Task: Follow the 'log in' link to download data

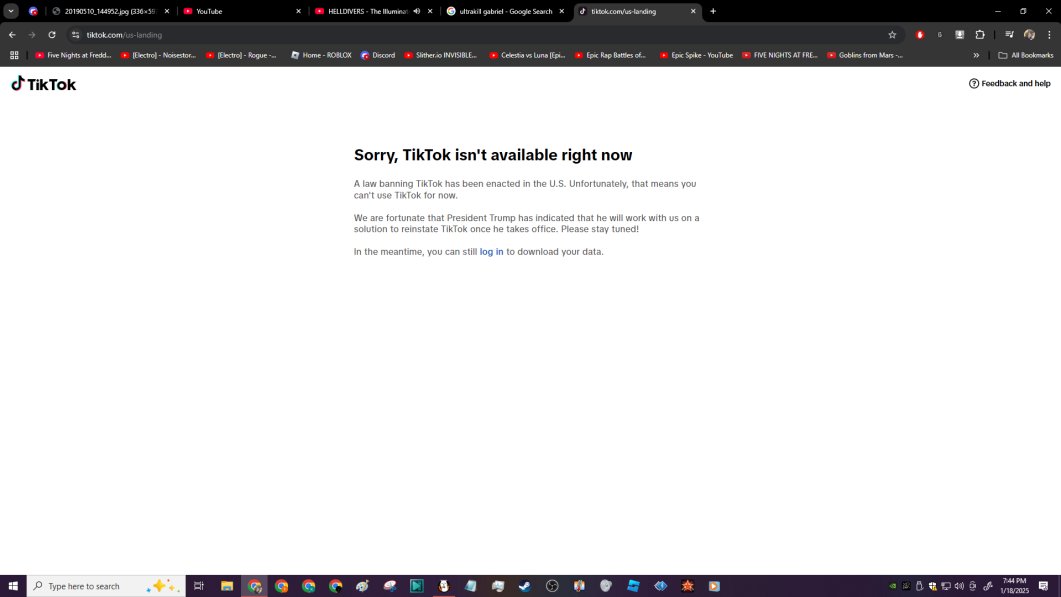Action: 491,252
